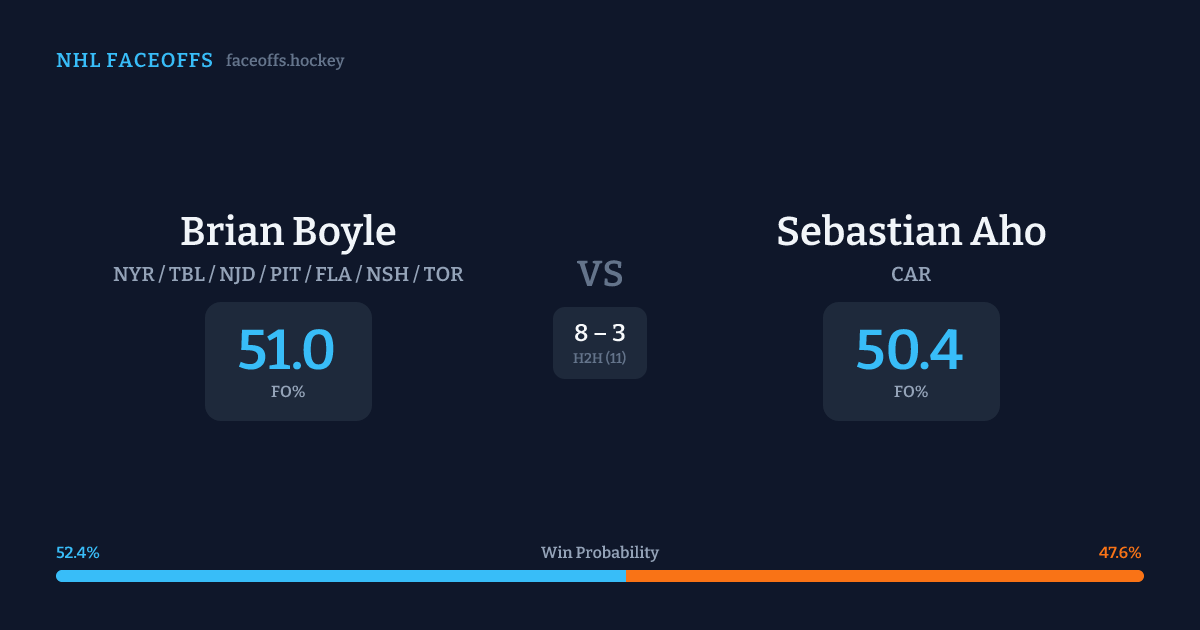Viewport: 1200px width, 630px height.
Task: Click the FLA team abbreviation
Action: pos(335,274)
